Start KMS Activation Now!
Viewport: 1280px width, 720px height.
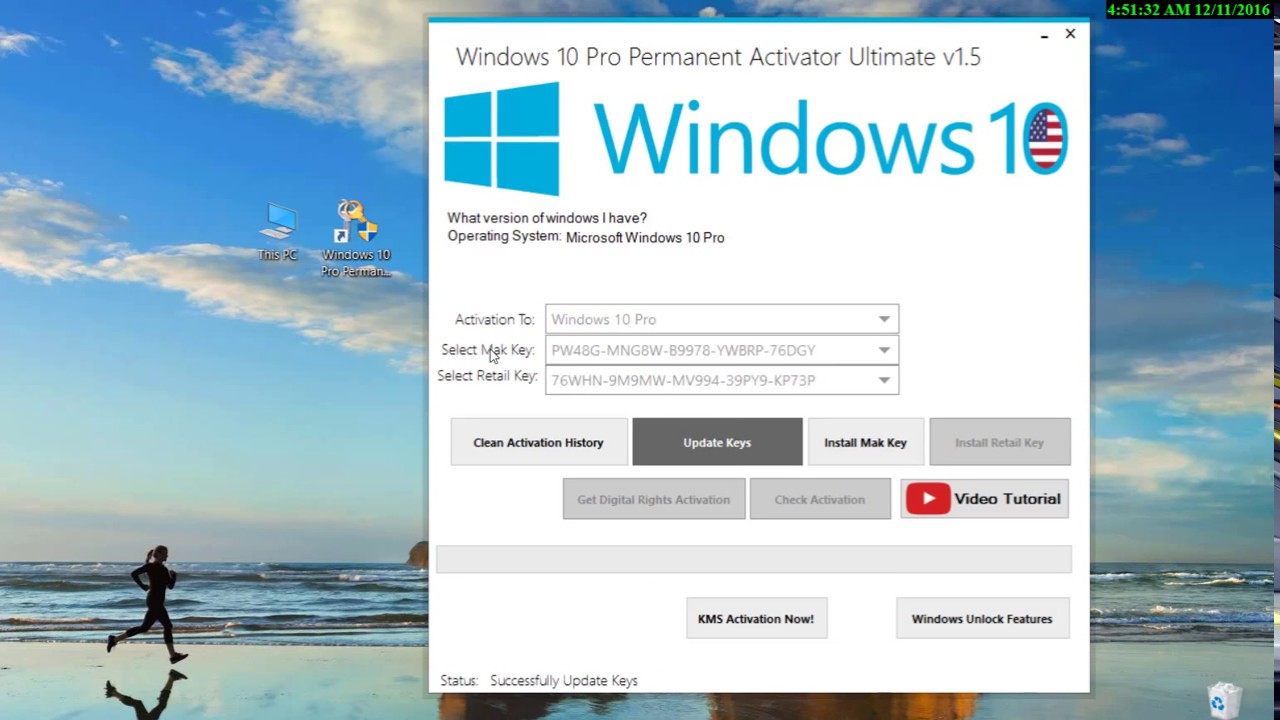pyautogui.click(x=756, y=619)
